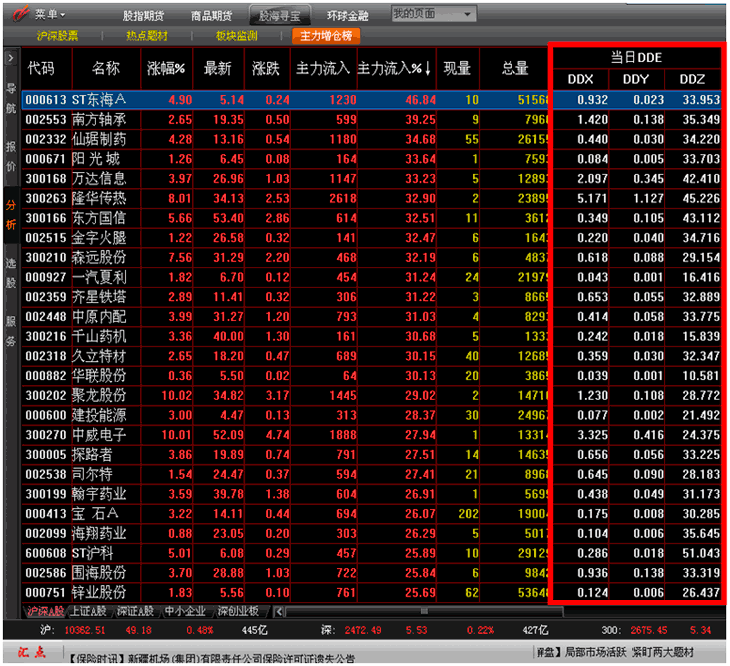The width and height of the screenshot is (730, 666).
Task: Select row 000613 ST东海A
Action: pyautogui.click(x=372, y=100)
